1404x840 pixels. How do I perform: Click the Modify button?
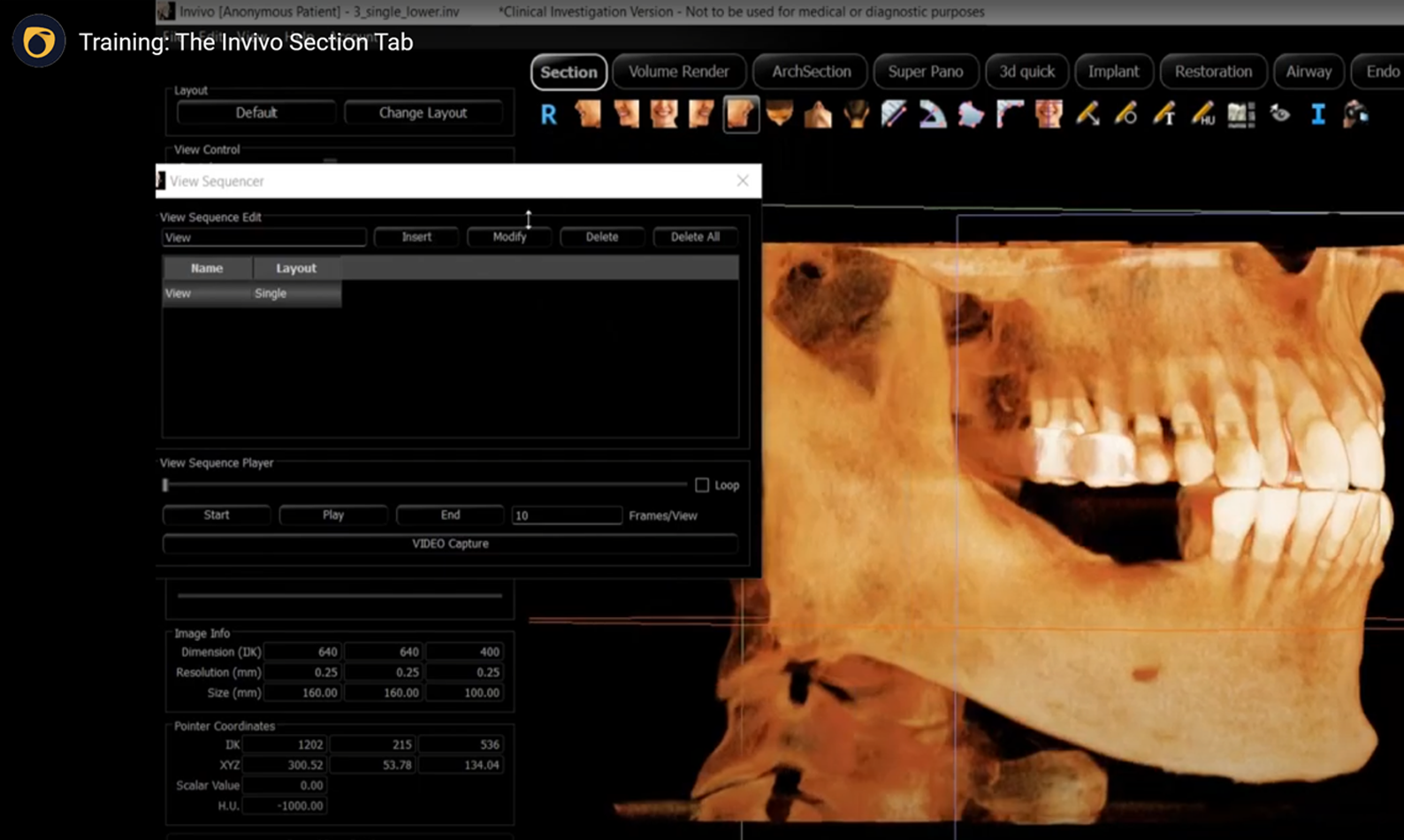[509, 237]
